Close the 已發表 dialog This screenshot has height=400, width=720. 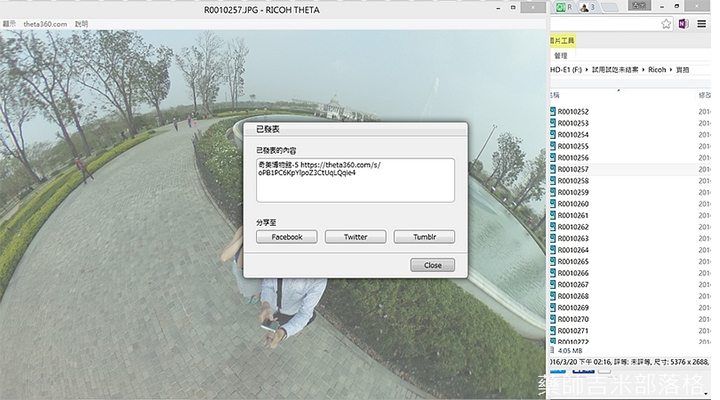(433, 265)
